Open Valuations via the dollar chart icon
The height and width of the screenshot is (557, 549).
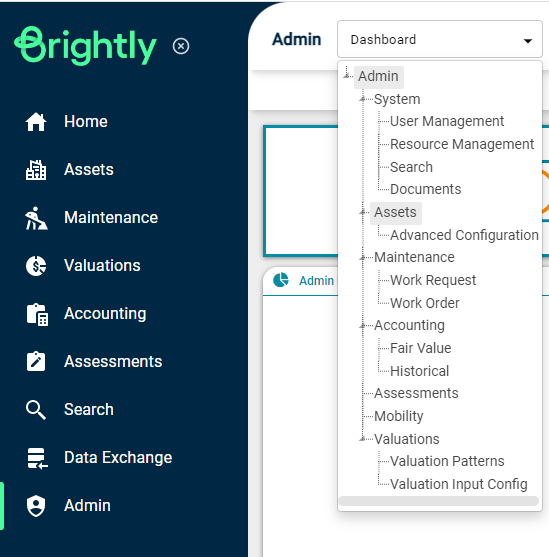coord(36,266)
